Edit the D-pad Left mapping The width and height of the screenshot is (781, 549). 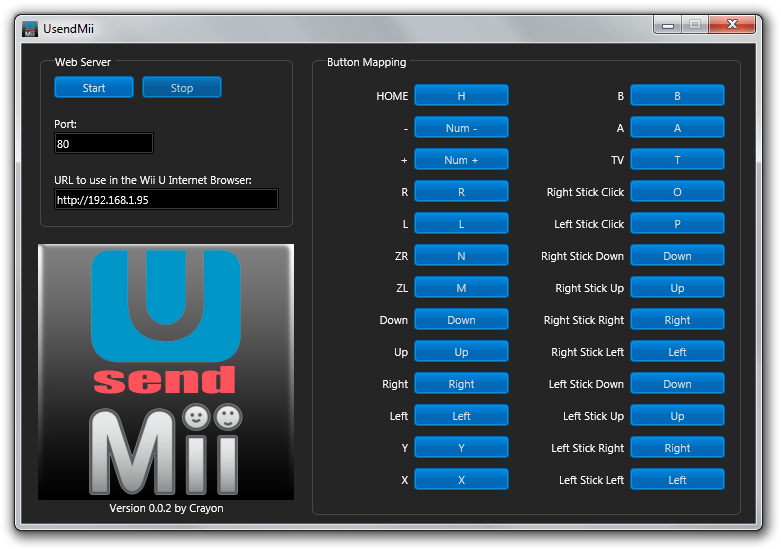point(461,415)
